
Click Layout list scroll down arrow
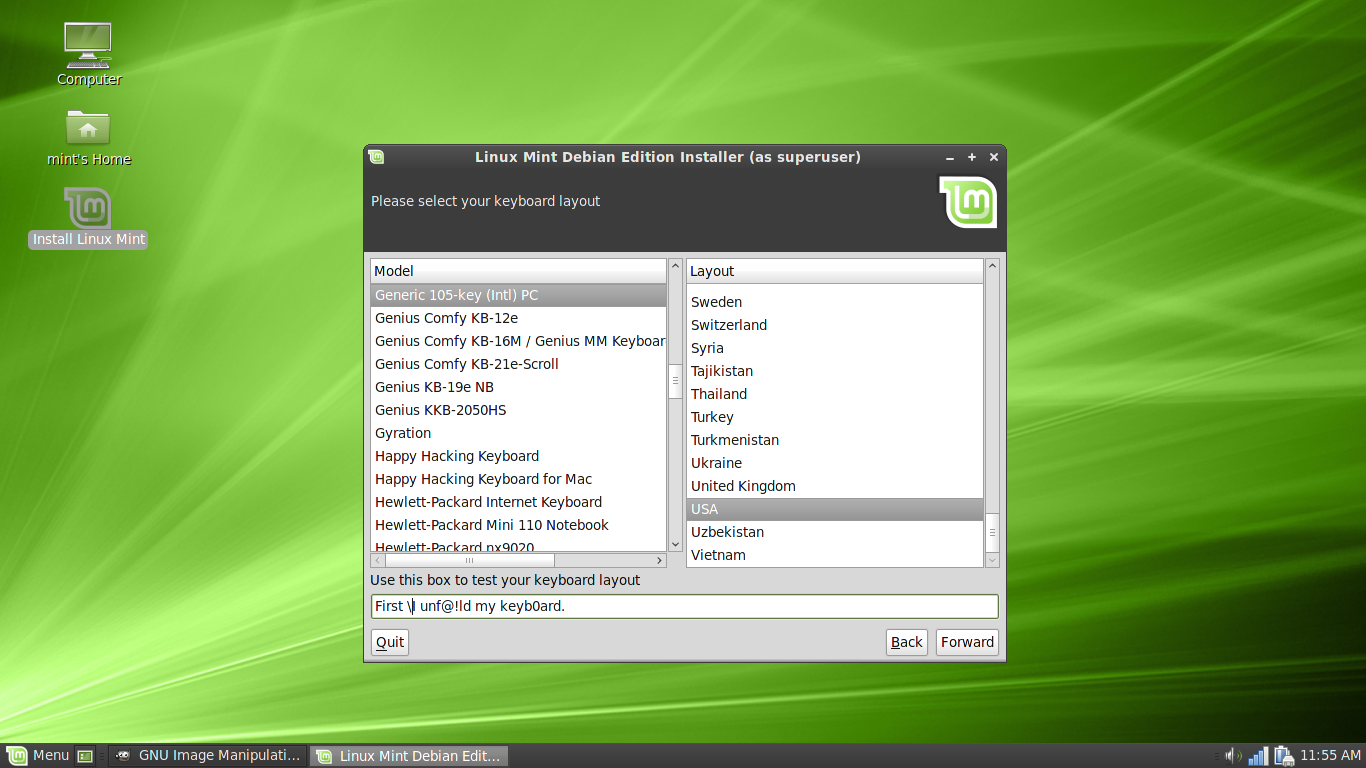pyautogui.click(x=992, y=560)
